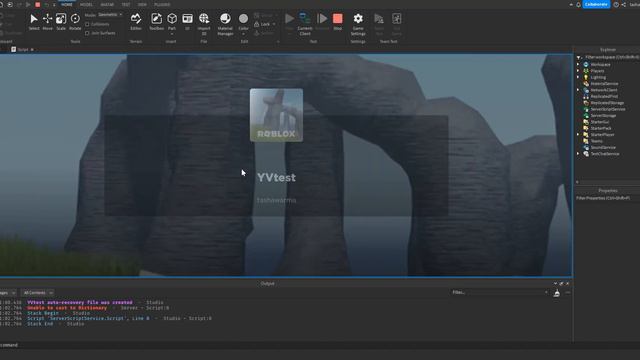Click the ServerScriptService.Script Line 8 trace

[88, 318]
